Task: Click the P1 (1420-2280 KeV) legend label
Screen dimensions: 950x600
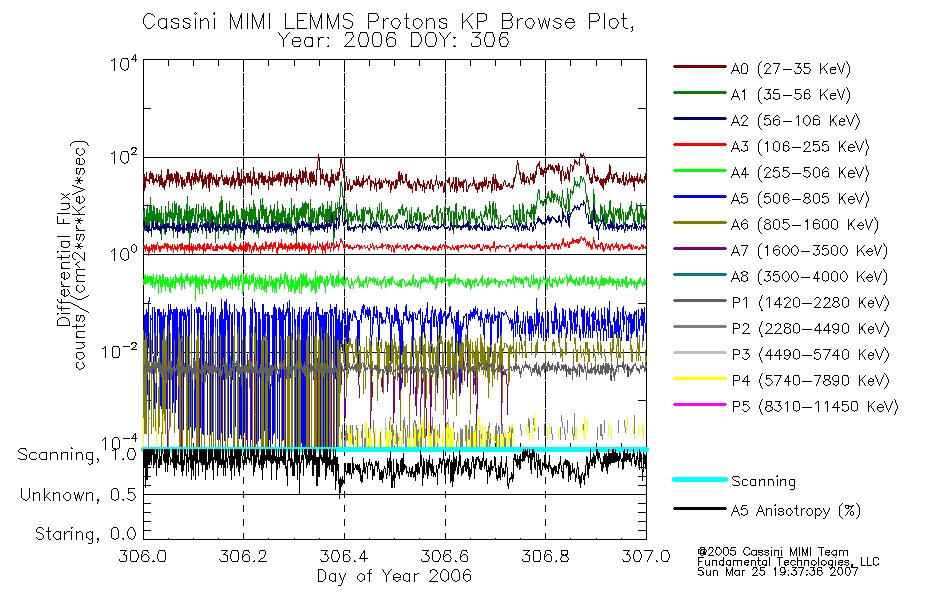Action: coord(810,302)
